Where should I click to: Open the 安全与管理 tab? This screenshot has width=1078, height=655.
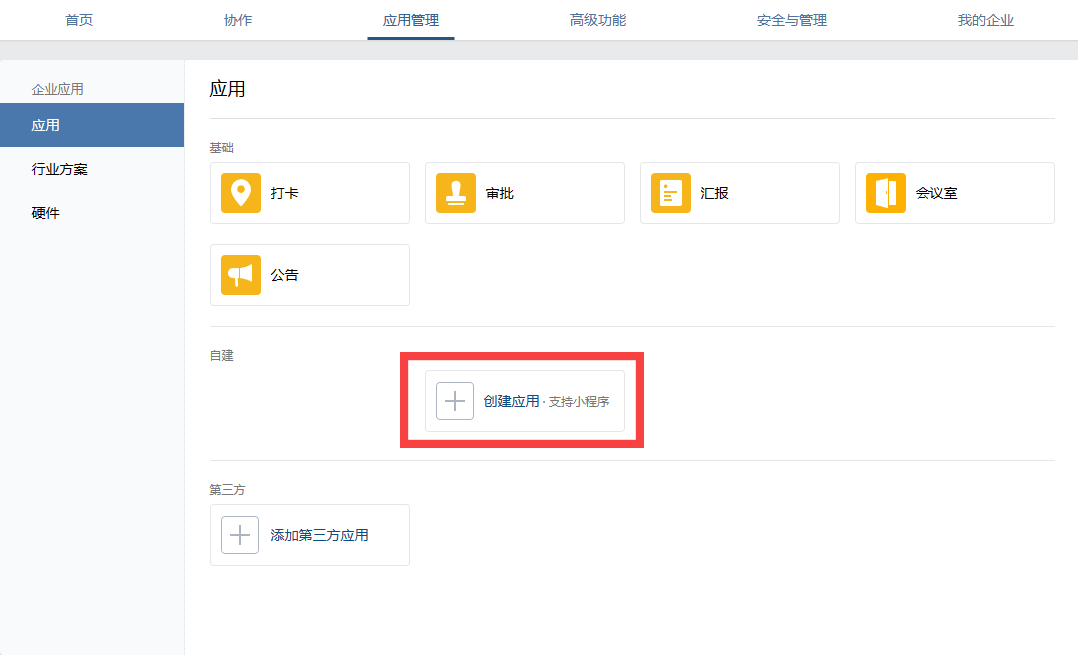(x=792, y=20)
